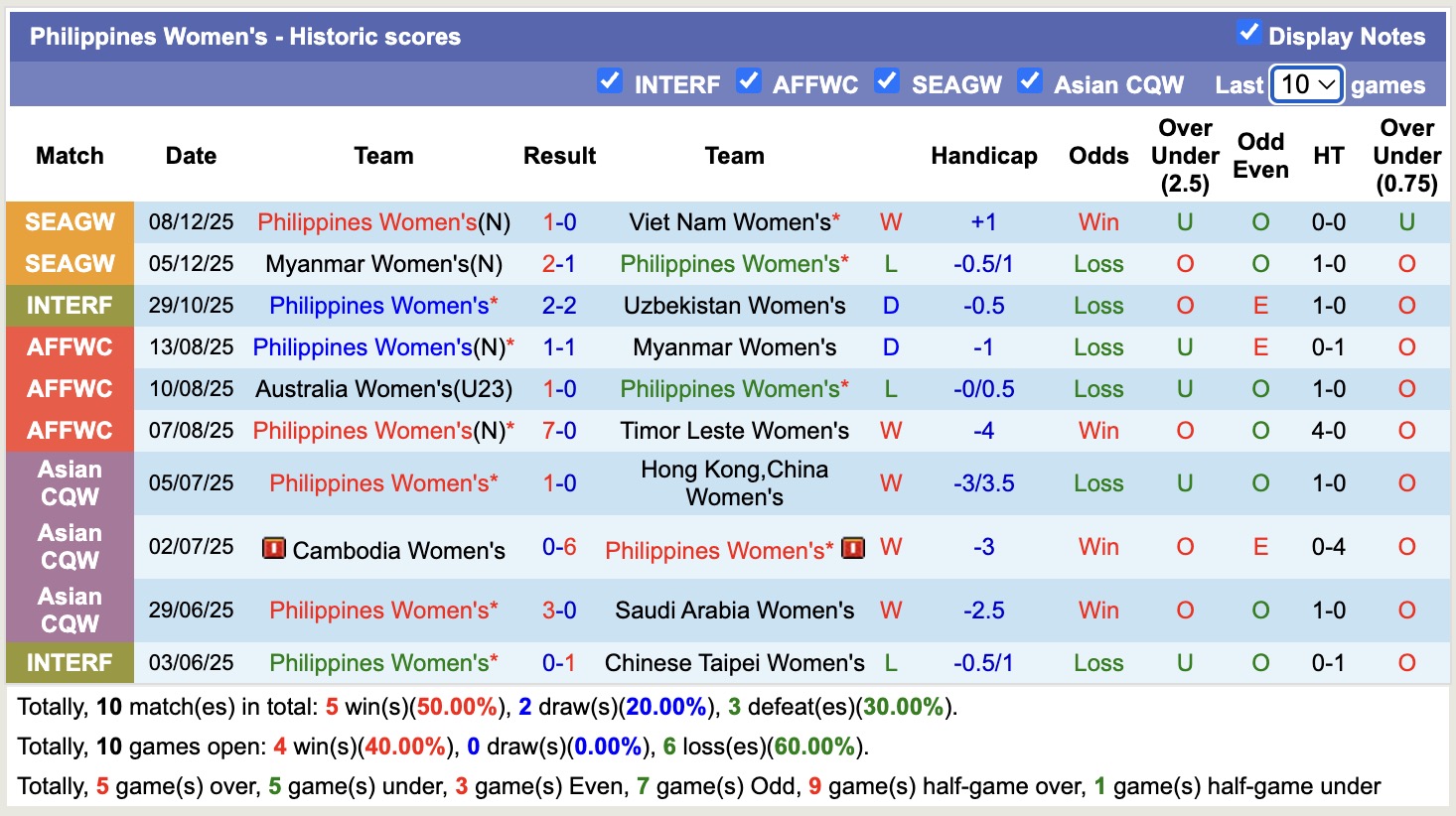The width and height of the screenshot is (1456, 816).
Task: Click Saudi Arabia Women's team name
Action: coord(734,611)
